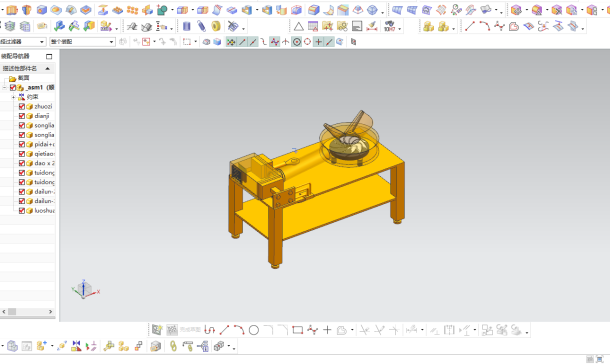The width and height of the screenshot is (610, 364).
Task: Select the Rectangle tool in sketch toolbar
Action: [x=298, y=330]
